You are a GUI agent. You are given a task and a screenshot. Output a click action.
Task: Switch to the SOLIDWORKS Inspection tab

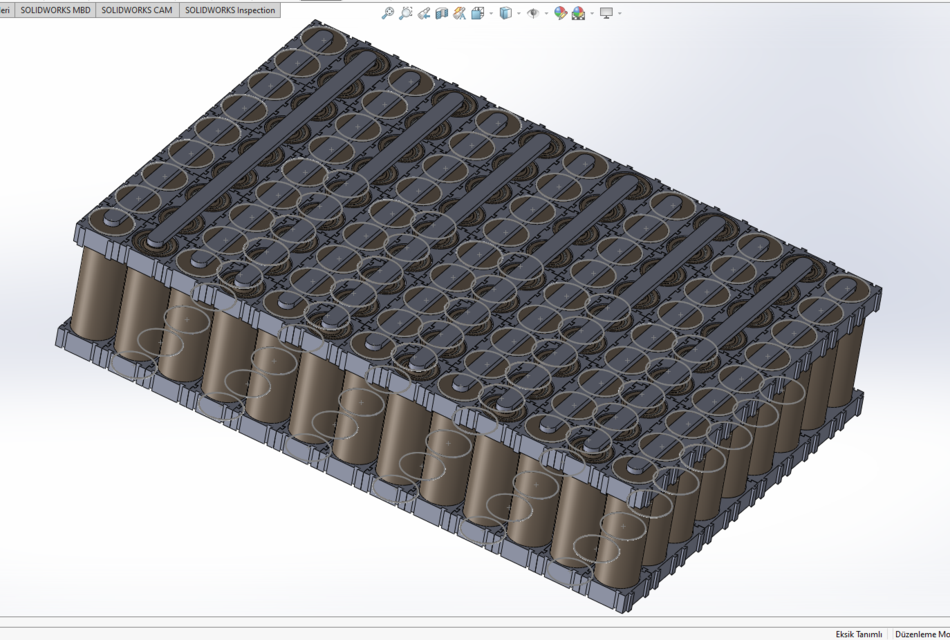[x=227, y=9]
